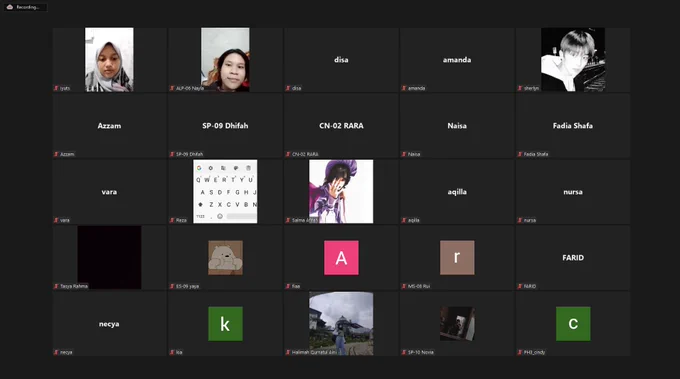Click the muted mic icon beside vara label
Screen dimensions: 680x379
point(56,220)
